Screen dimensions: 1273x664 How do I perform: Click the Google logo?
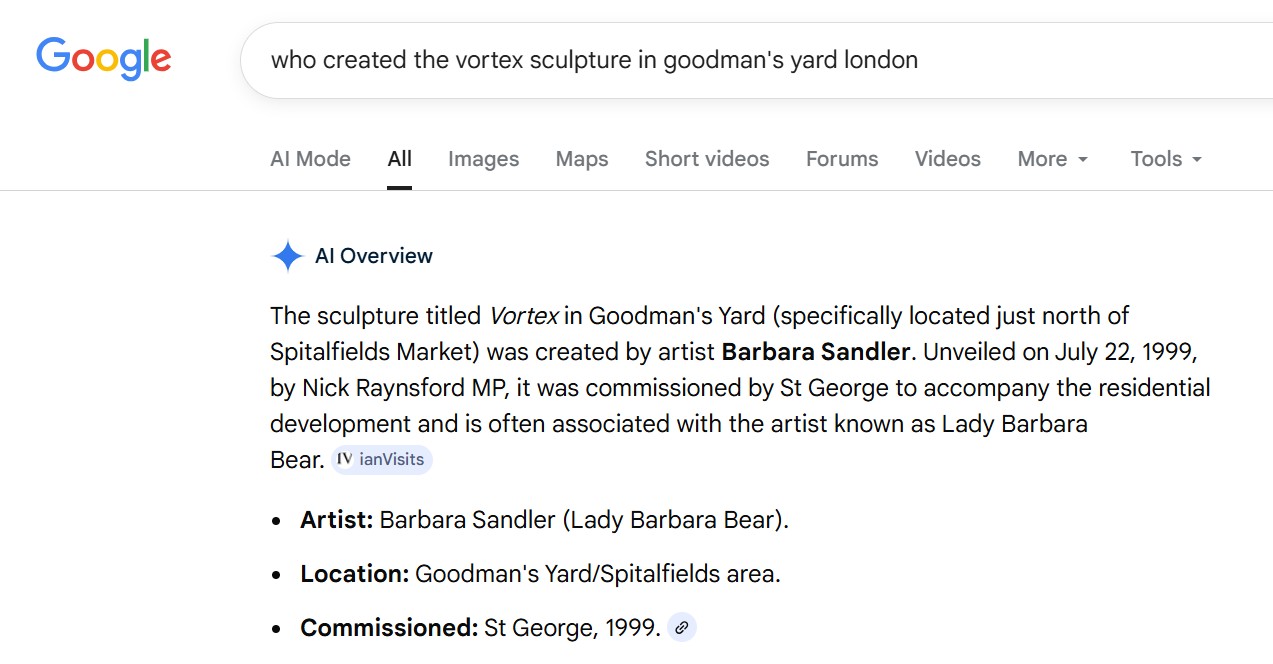[x=103, y=58]
